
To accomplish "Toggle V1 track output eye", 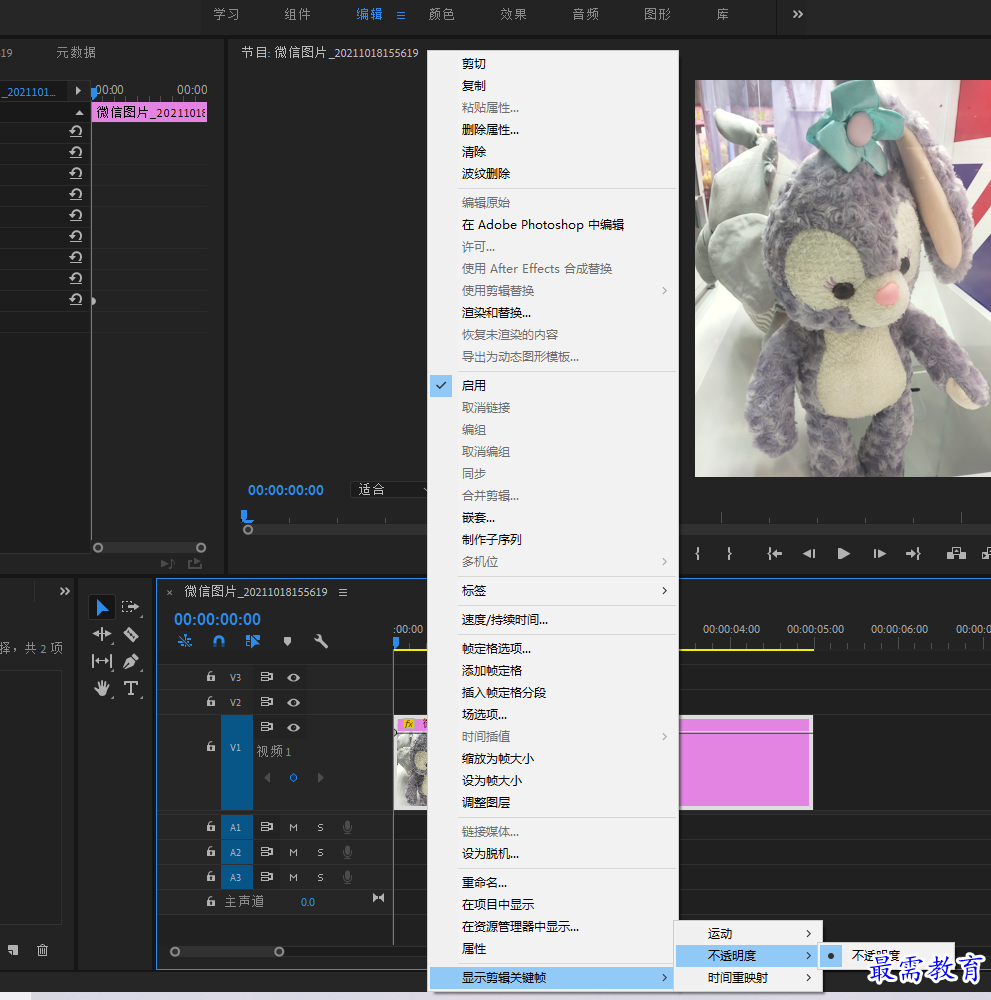I will tap(293, 727).
